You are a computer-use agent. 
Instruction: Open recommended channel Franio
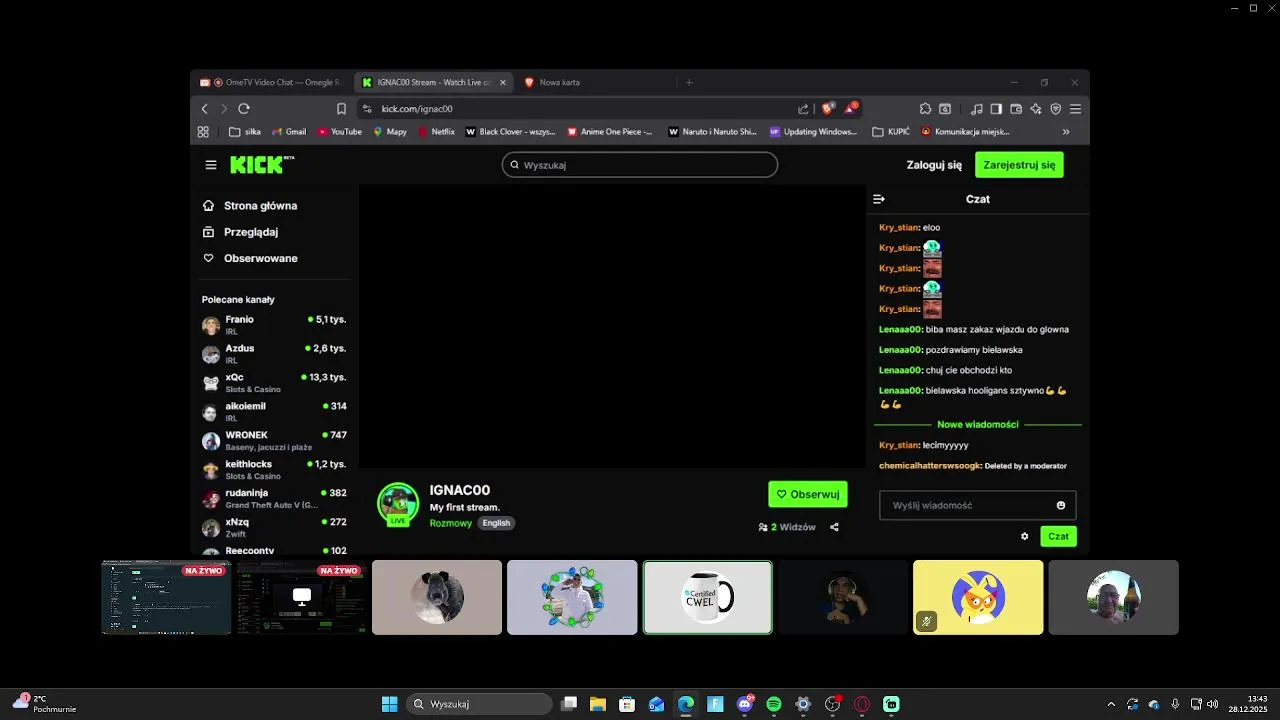point(274,325)
